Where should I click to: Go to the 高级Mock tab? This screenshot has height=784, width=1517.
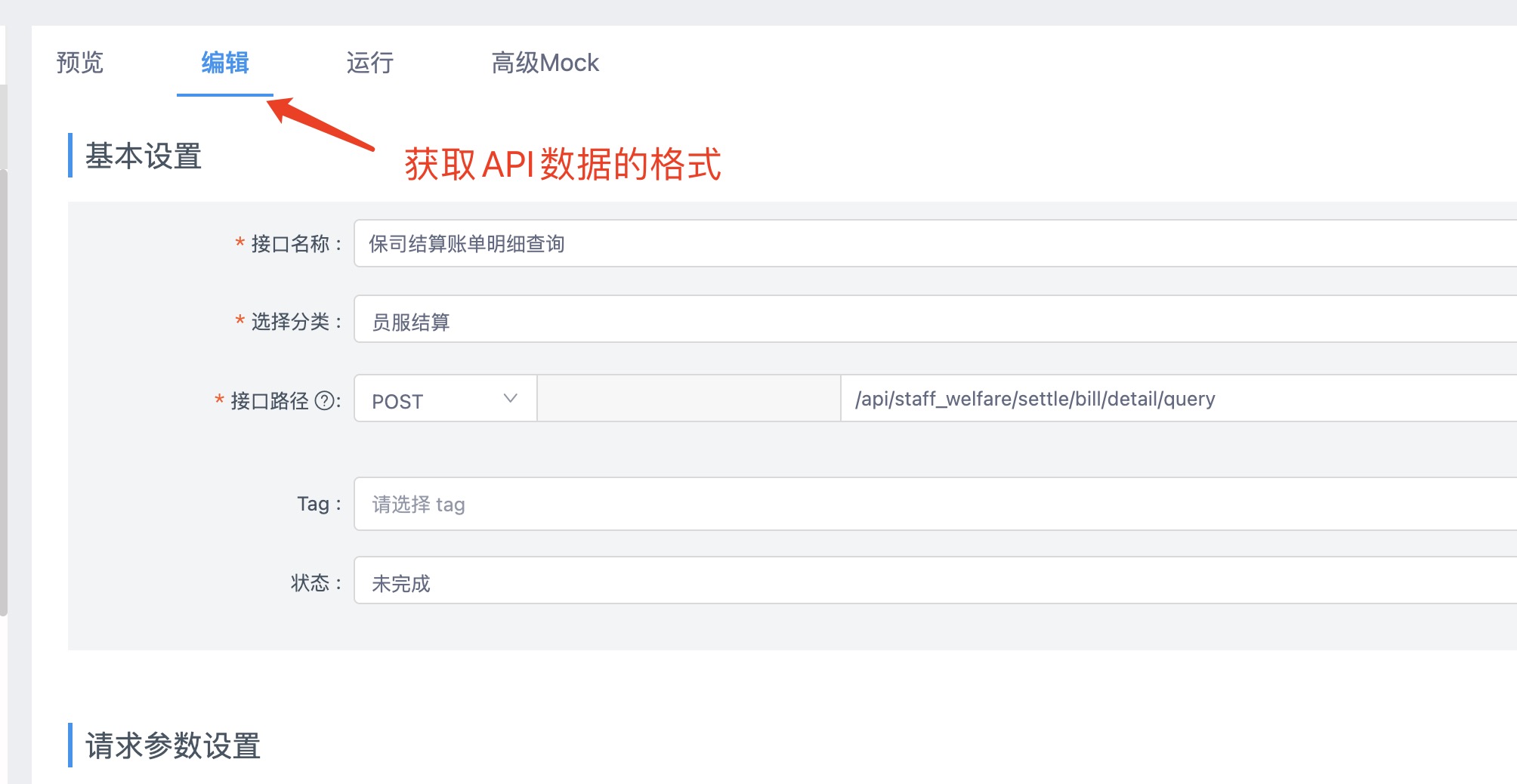click(545, 63)
